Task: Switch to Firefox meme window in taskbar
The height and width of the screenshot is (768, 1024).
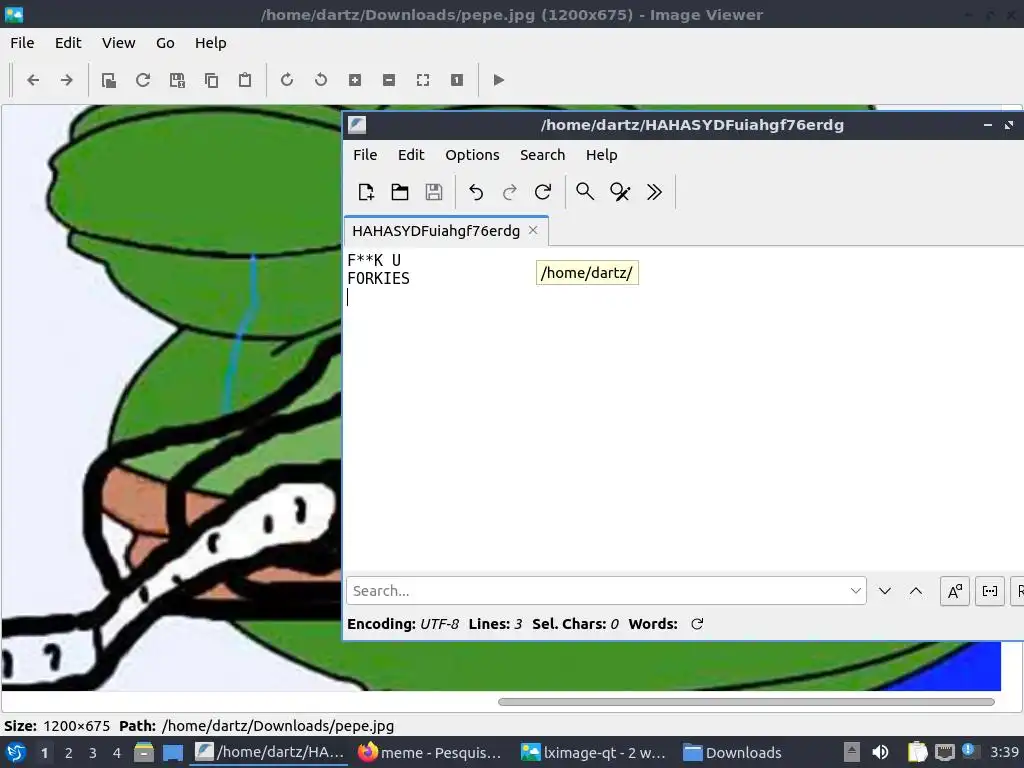Action: pos(431,753)
